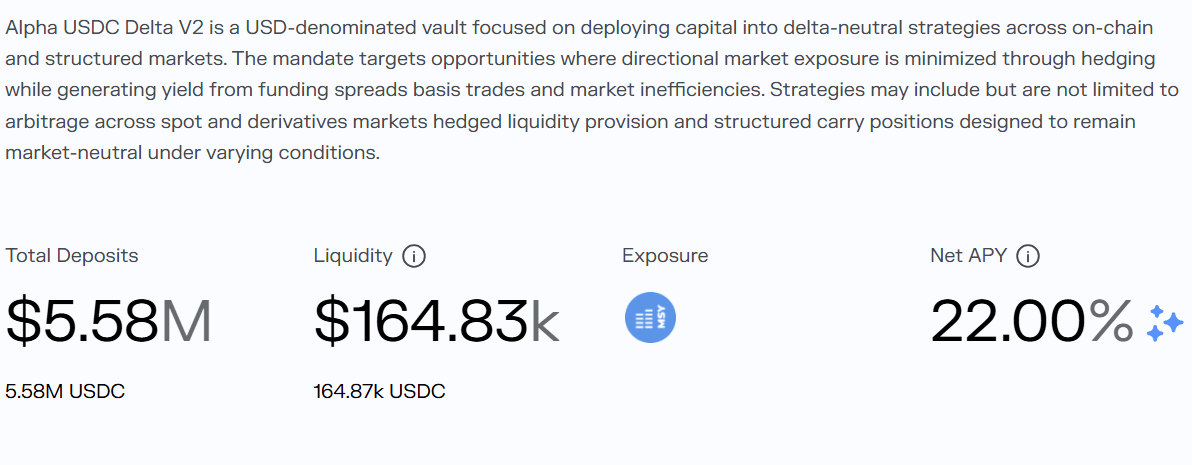Viewport: 1192px width, 465px height.
Task: Click the Total Deposits label
Action: click(x=72, y=255)
